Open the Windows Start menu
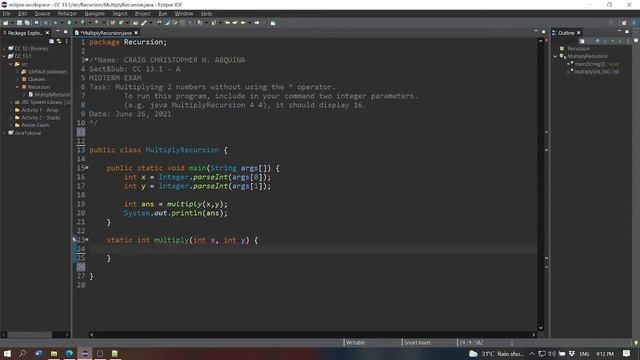Screen dimensions: 640x360 [7, 353]
